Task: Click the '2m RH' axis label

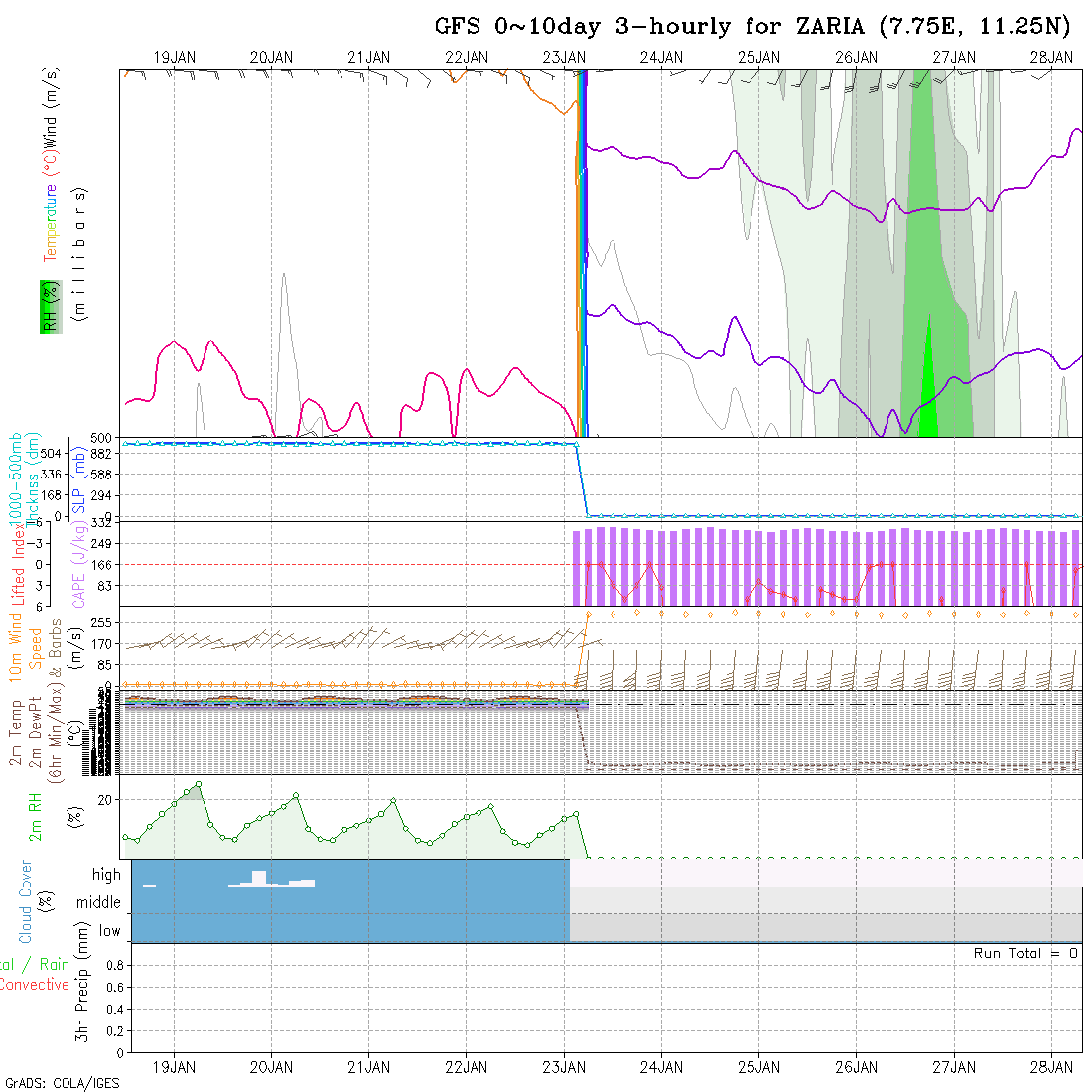Action: pos(36,817)
